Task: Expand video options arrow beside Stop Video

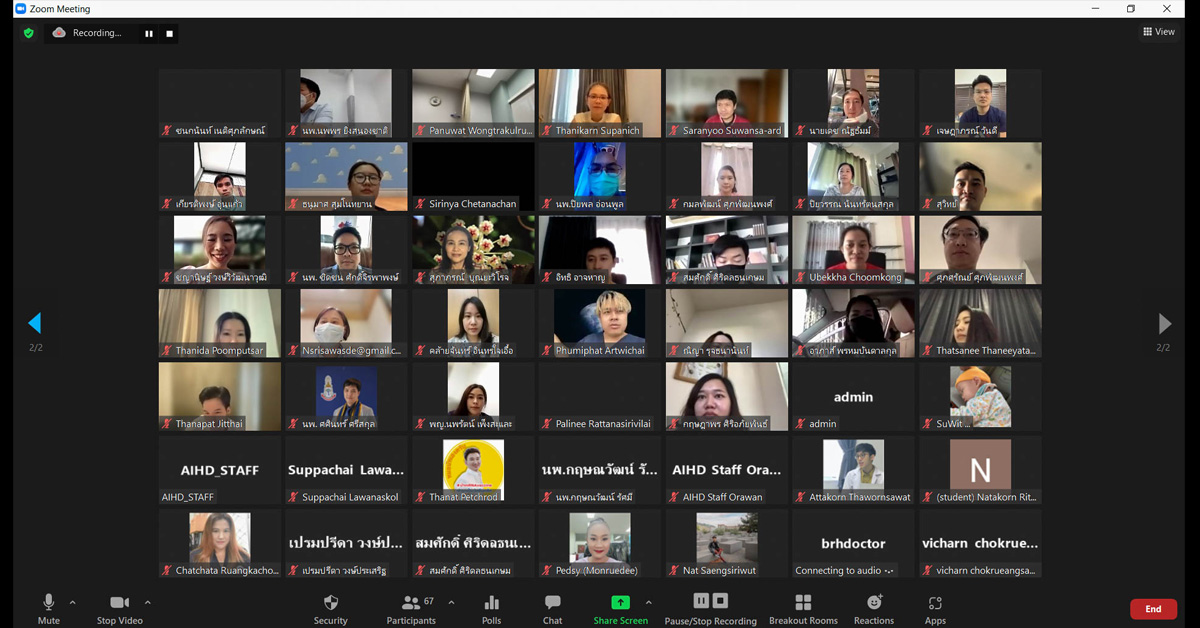Action: (x=148, y=602)
